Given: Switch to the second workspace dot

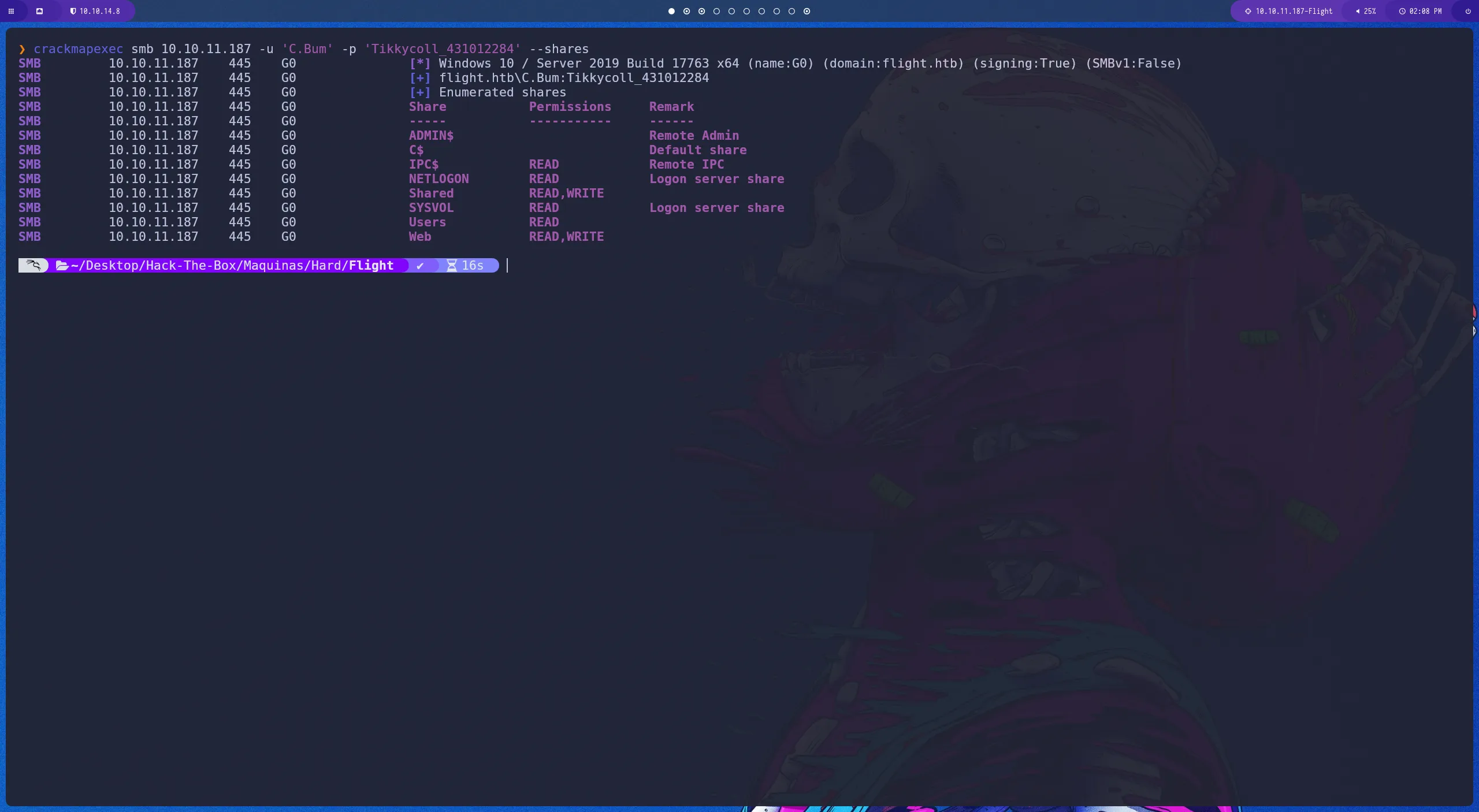Looking at the screenshot, I should [x=686, y=11].
